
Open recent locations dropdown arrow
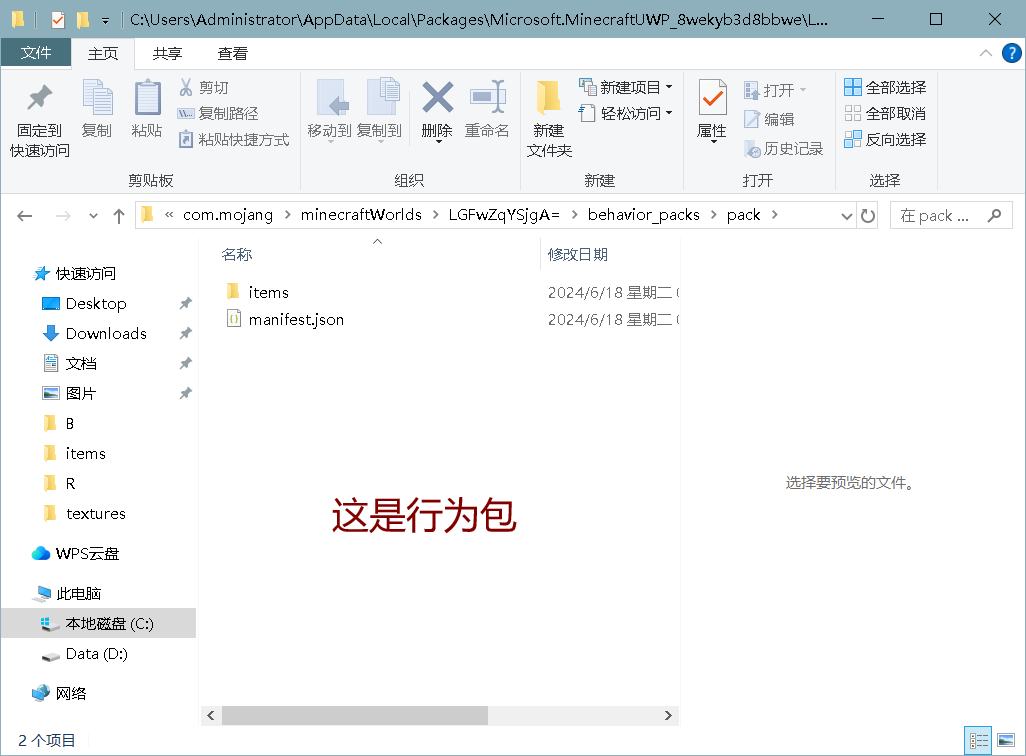click(x=93, y=216)
